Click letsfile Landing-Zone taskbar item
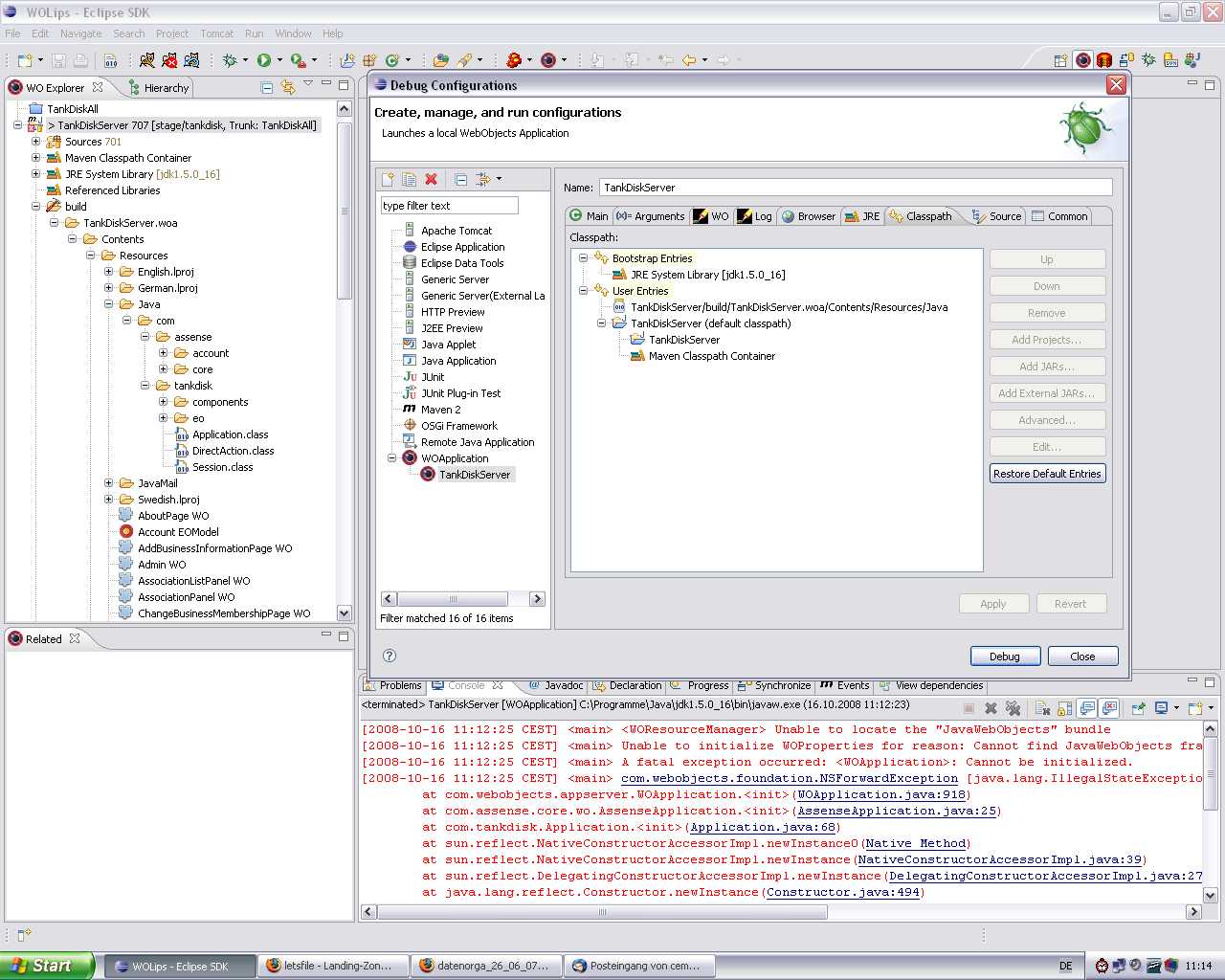Image resolution: width=1225 pixels, height=980 pixels. tap(334, 966)
